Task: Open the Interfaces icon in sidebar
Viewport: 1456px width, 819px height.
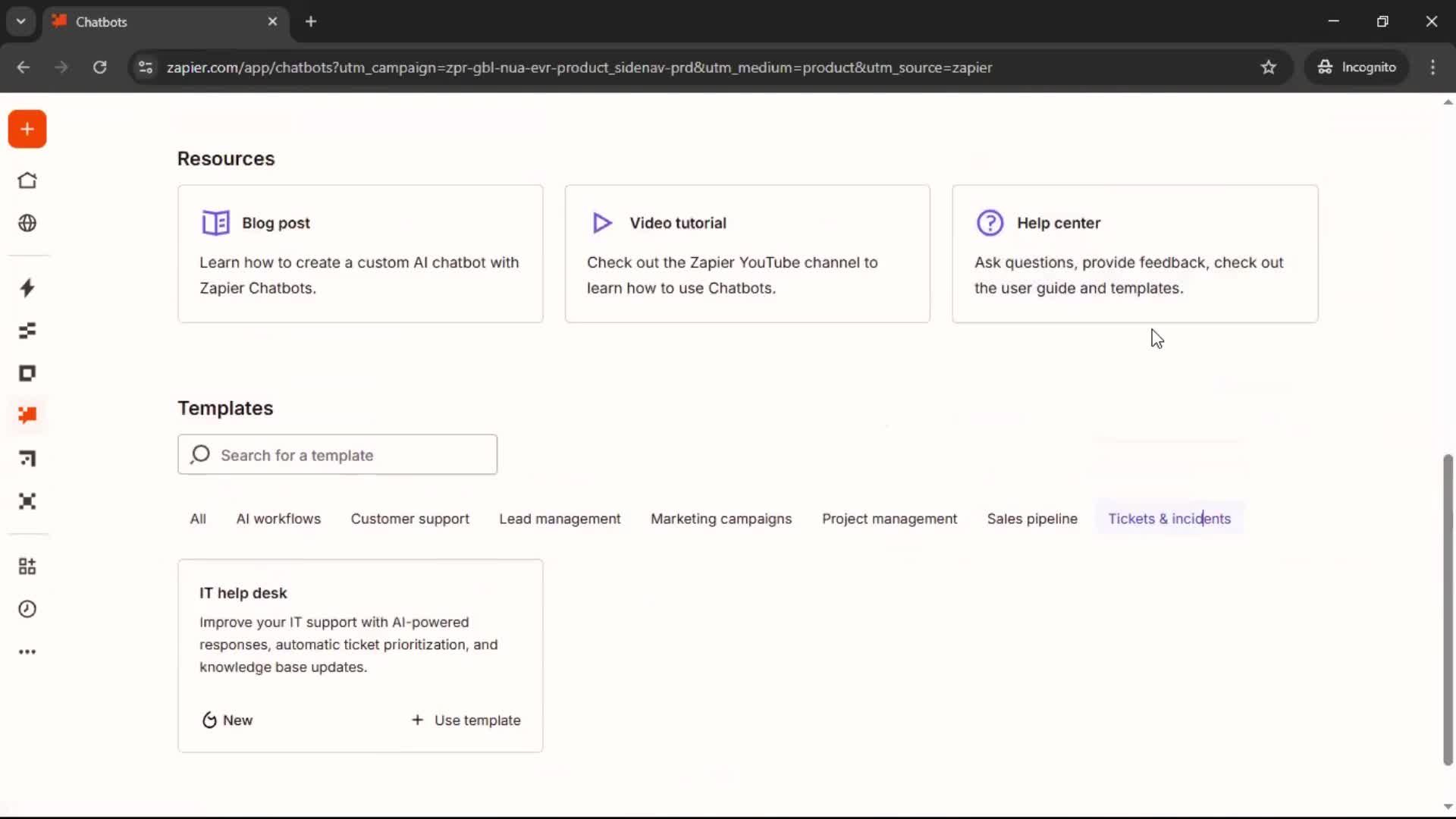Action: click(27, 373)
